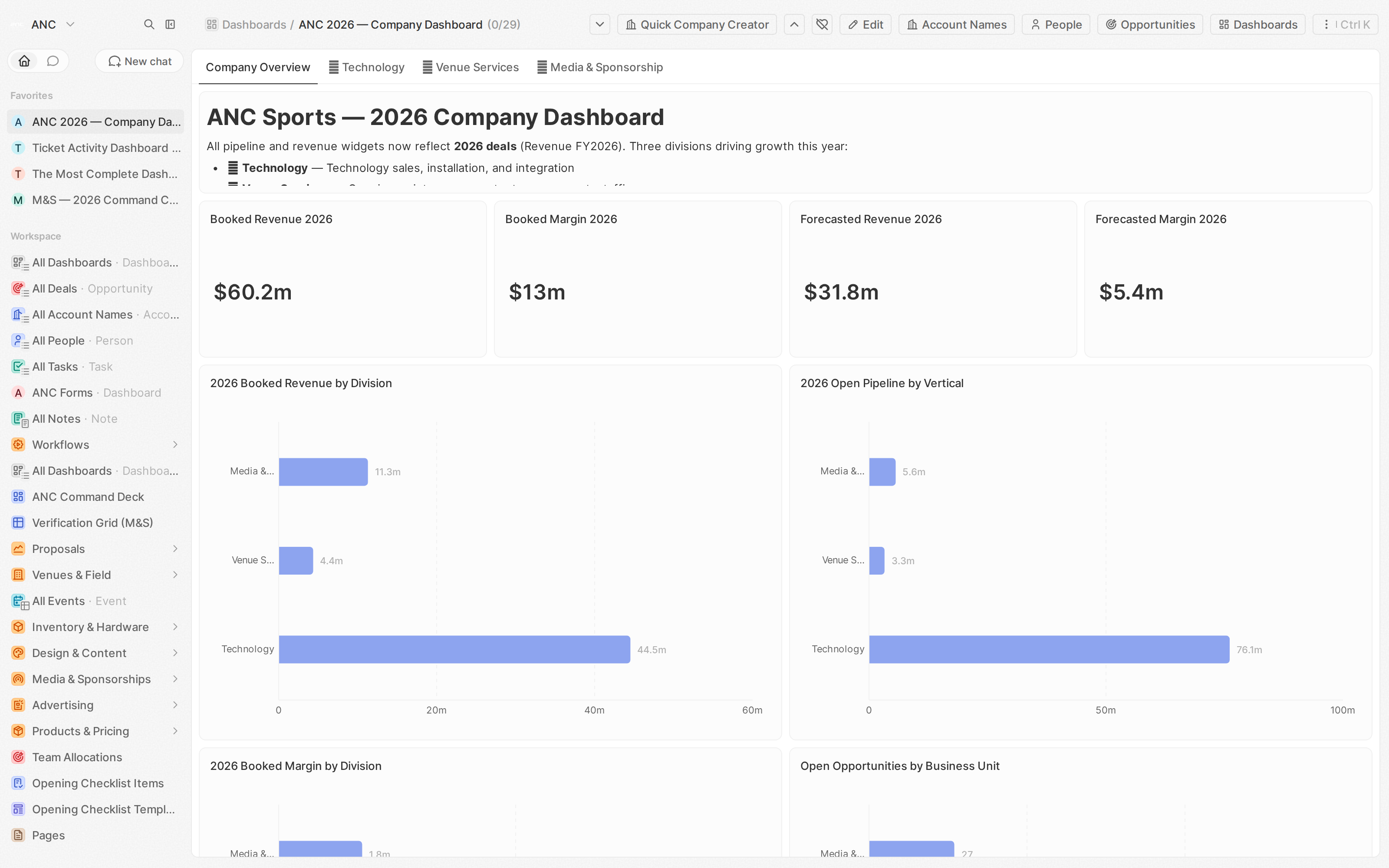Screen dimensions: 1389x868
Task: Switch to the Technology tab
Action: 367,67
